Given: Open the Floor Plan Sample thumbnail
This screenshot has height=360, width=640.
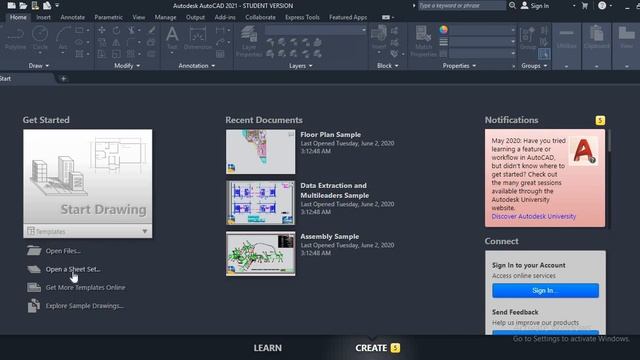Looking at the screenshot, I should 260,152.
